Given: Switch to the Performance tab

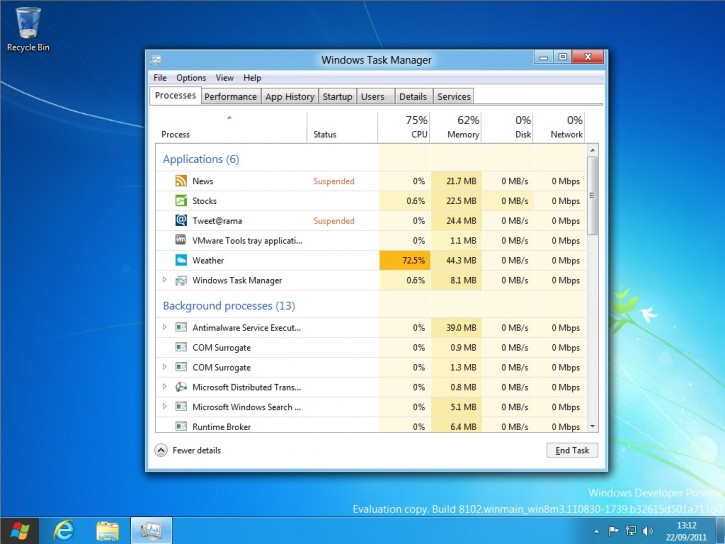Looking at the screenshot, I should [230, 97].
